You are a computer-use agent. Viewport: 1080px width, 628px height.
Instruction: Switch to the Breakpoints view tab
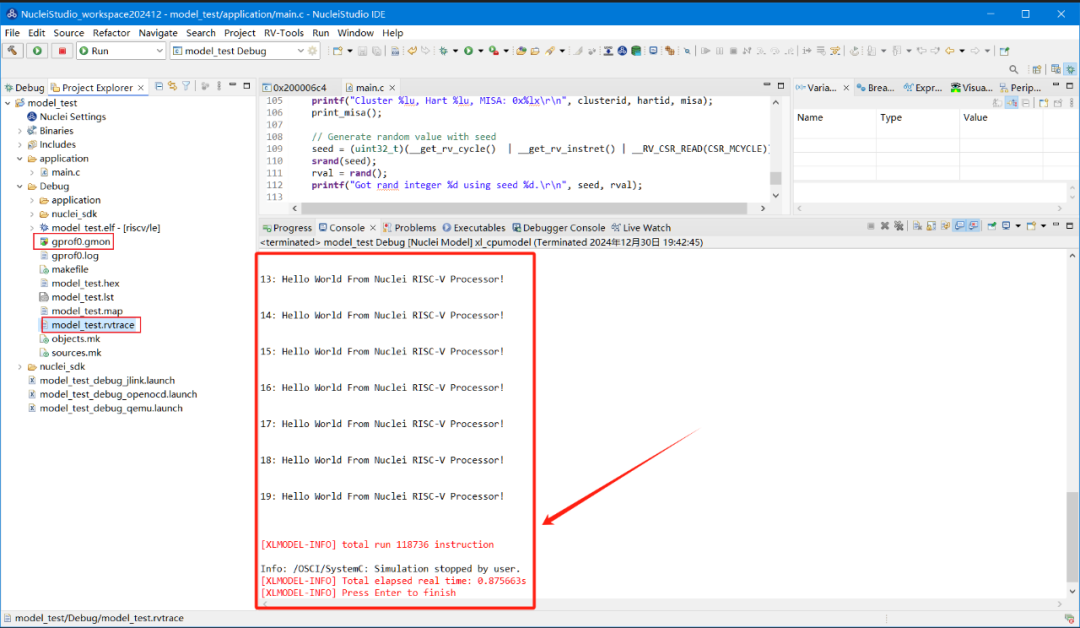click(875, 87)
